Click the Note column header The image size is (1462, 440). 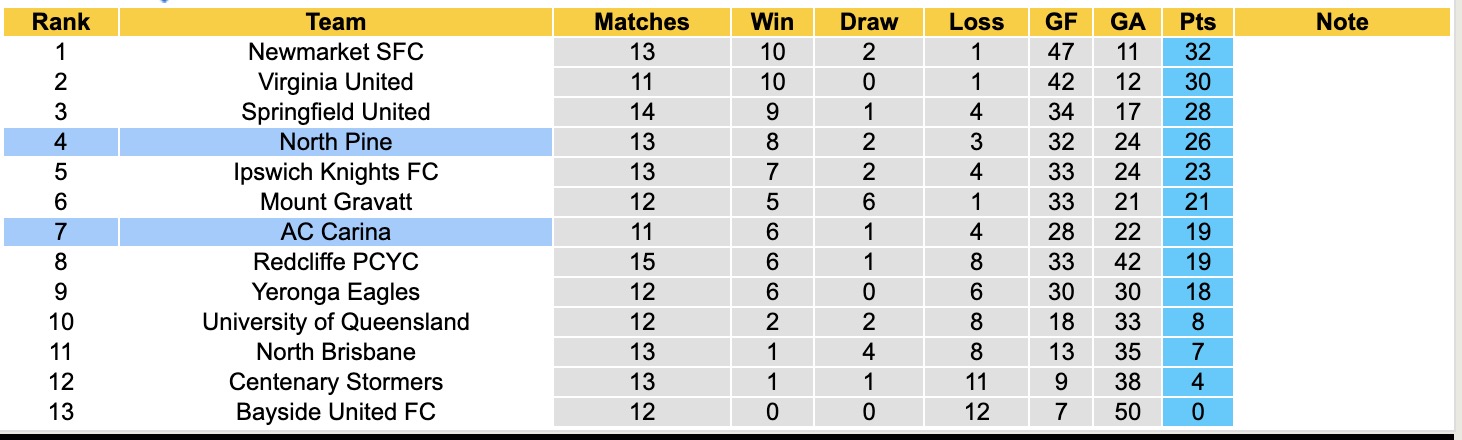click(x=1342, y=22)
